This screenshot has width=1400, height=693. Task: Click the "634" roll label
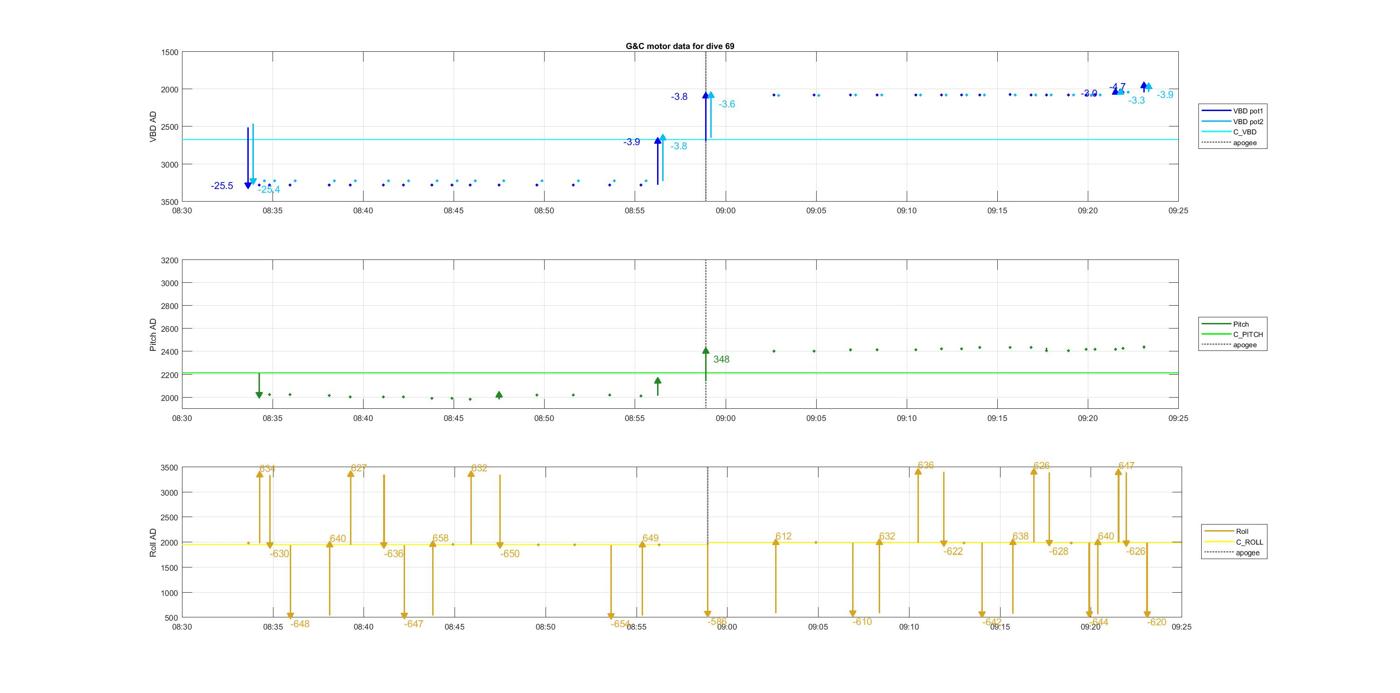tap(267, 468)
